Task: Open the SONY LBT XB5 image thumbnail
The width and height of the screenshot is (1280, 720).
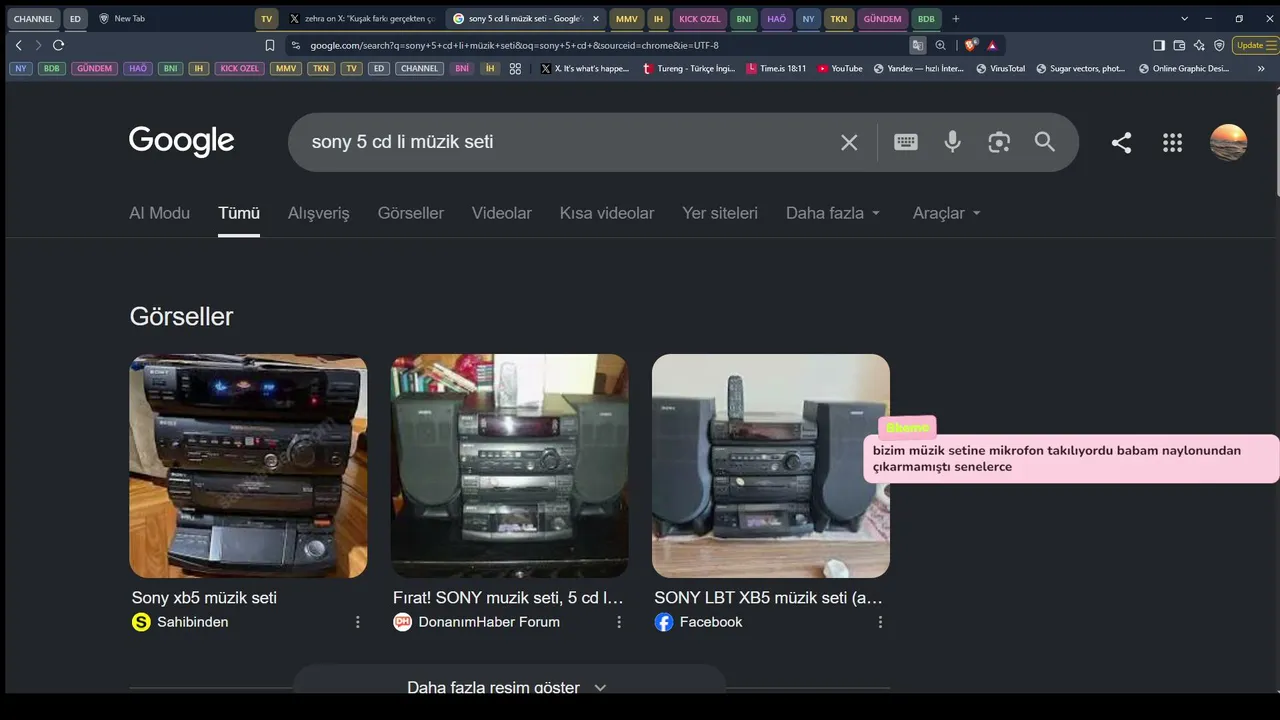Action: [x=771, y=466]
